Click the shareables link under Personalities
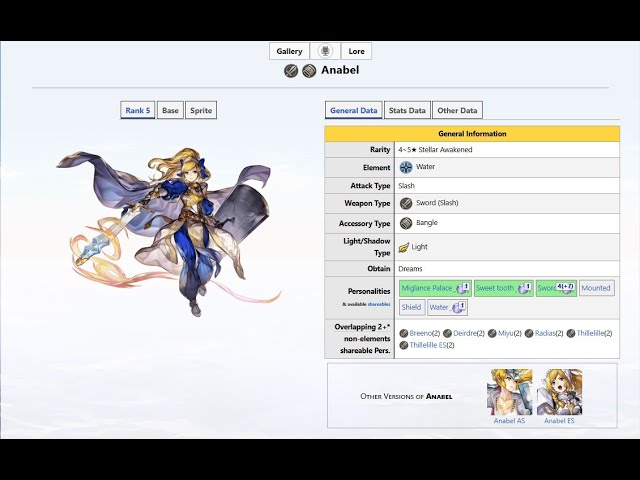Image resolution: width=640 pixels, height=480 pixels. pyautogui.click(x=379, y=304)
